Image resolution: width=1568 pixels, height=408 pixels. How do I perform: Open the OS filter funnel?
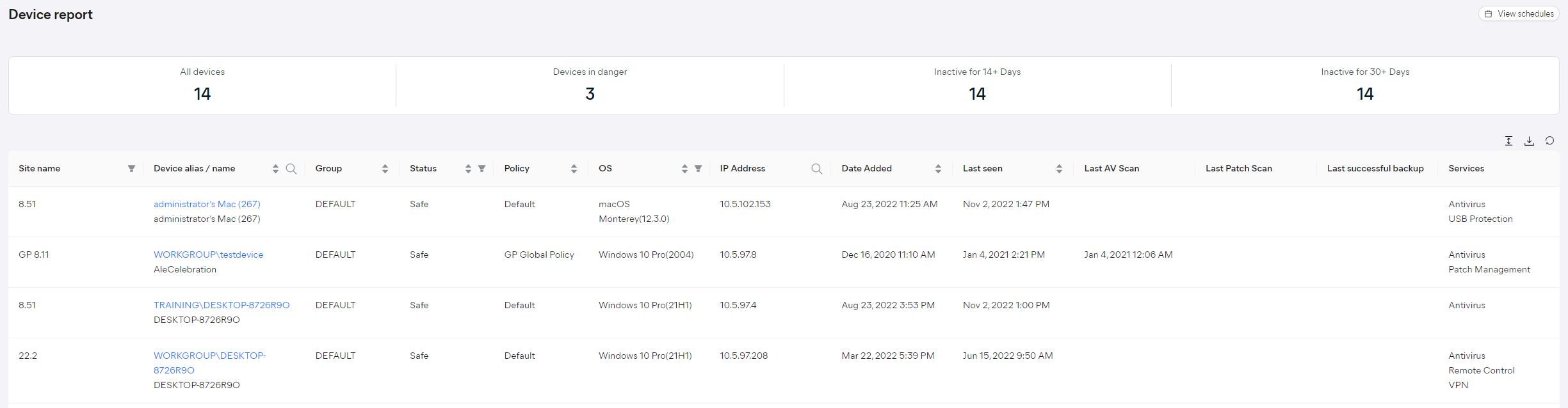coord(698,168)
